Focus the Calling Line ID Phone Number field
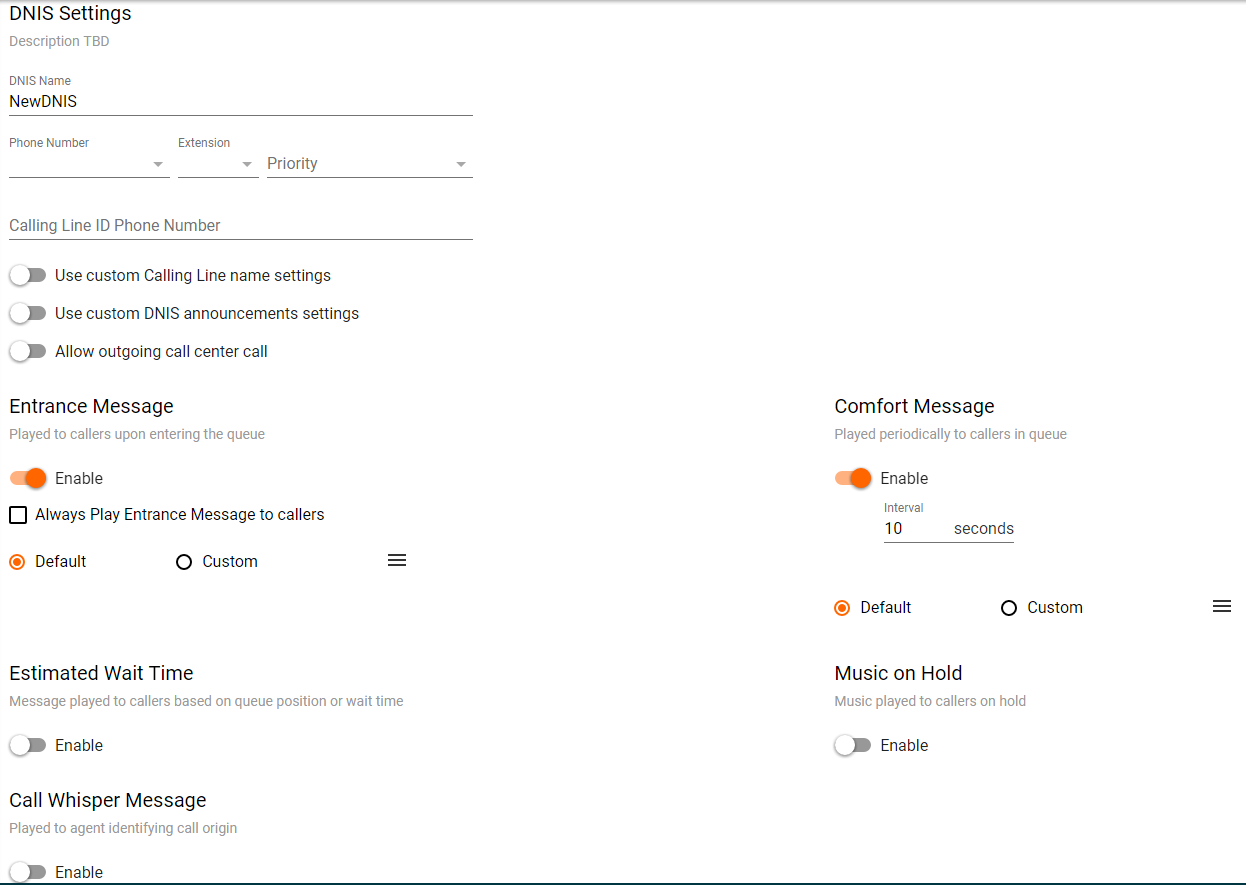The height and width of the screenshot is (885, 1246). click(240, 226)
